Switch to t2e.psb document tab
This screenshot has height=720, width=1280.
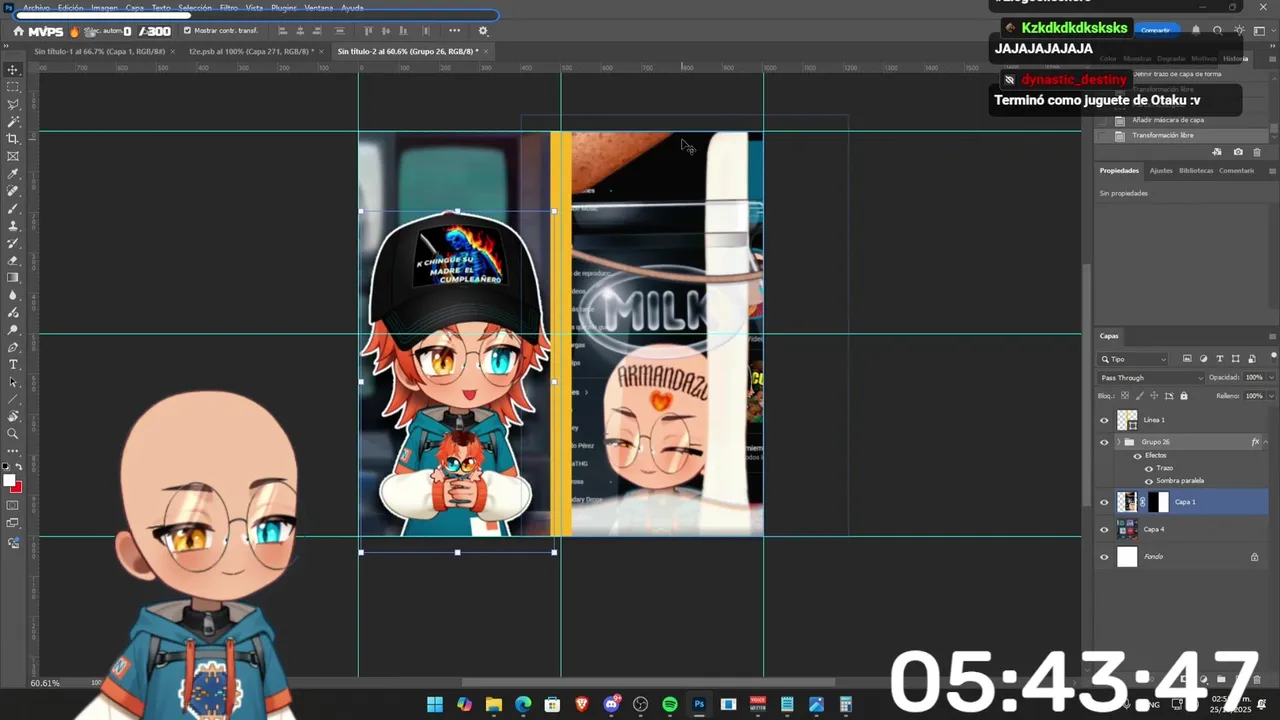[x=250, y=51]
